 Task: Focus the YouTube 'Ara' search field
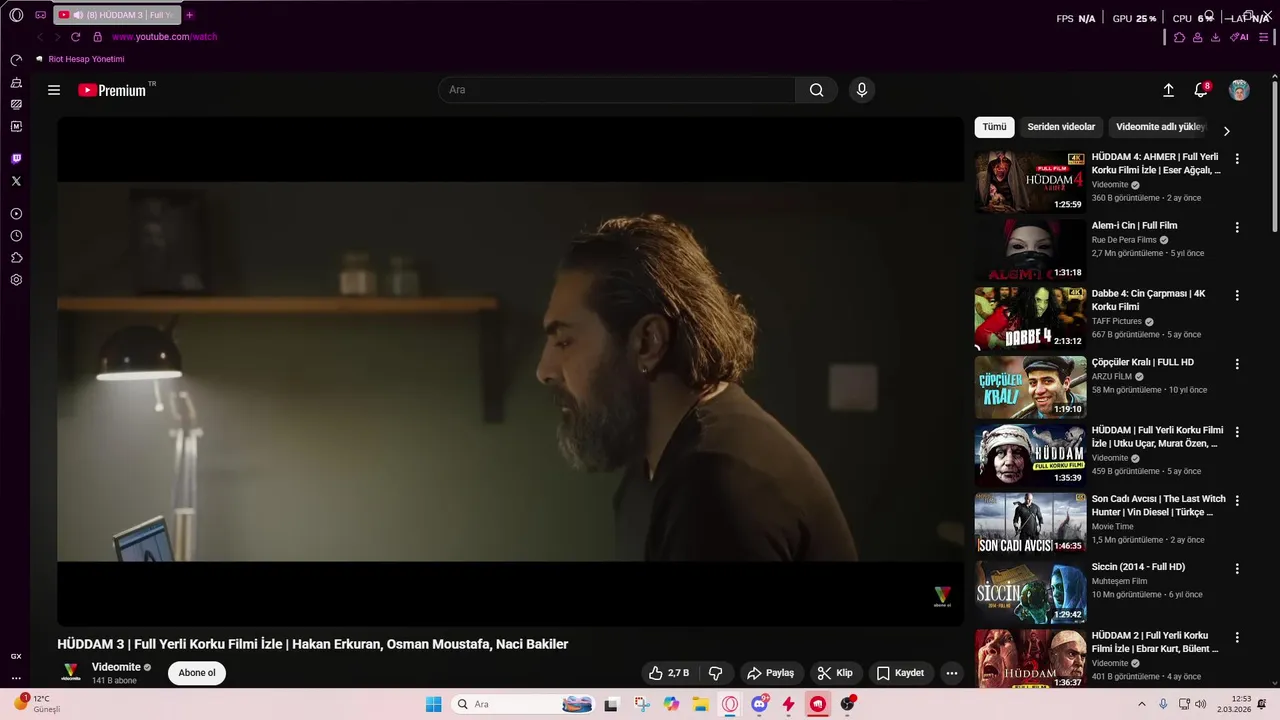tap(617, 90)
